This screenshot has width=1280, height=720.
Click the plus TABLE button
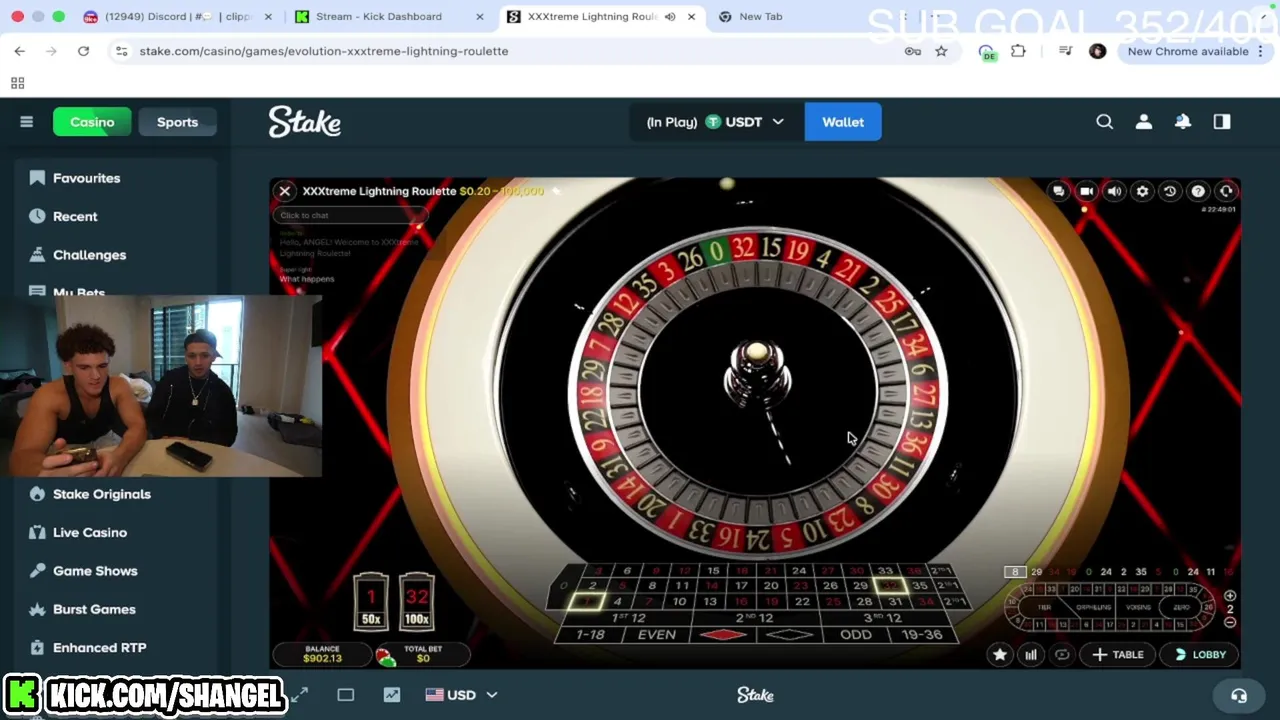(x=1118, y=655)
